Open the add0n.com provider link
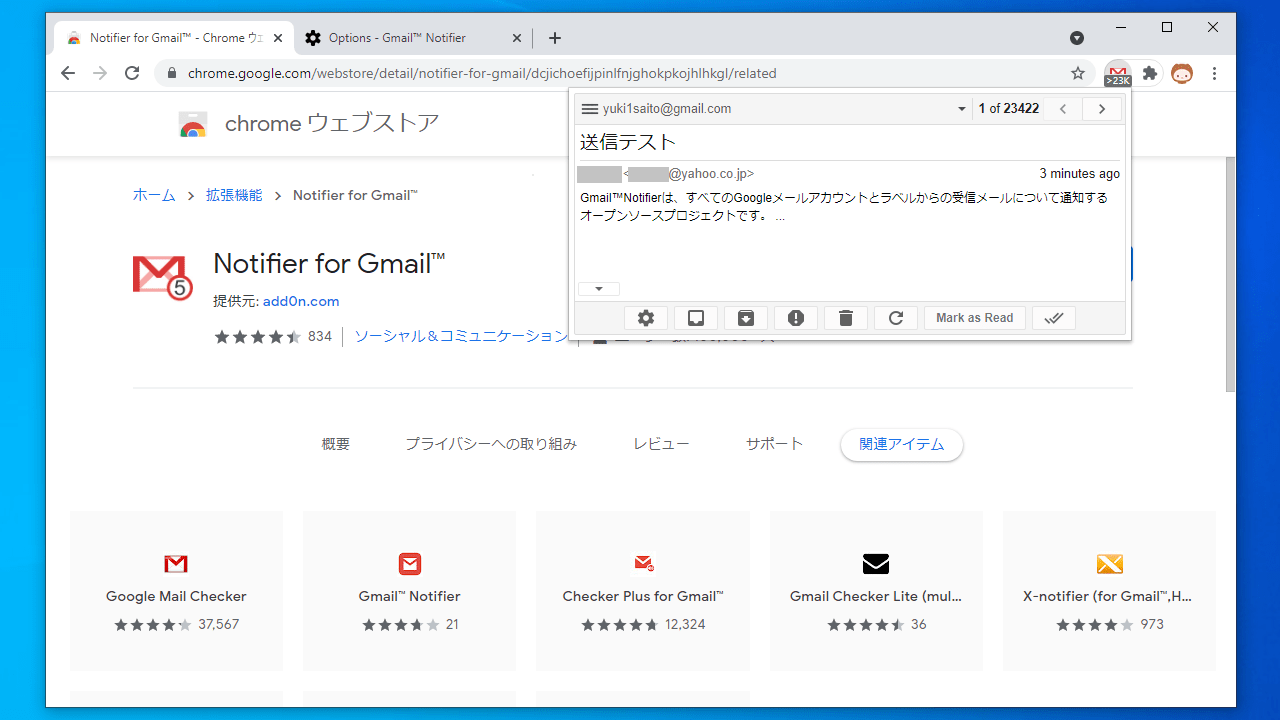The height and width of the screenshot is (720, 1280). pyautogui.click(x=301, y=301)
